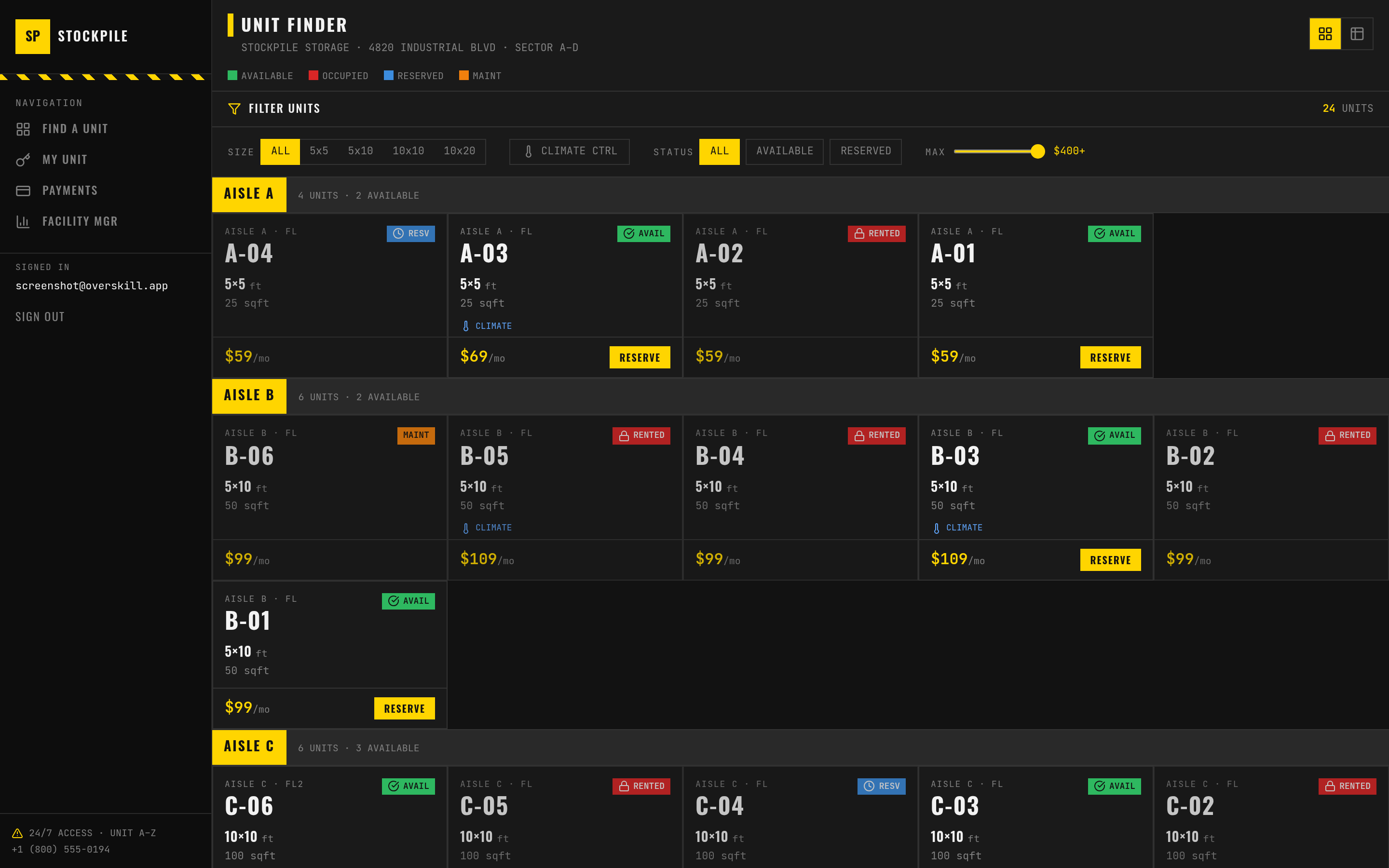
Task: Click the MAINT badge on unit B-06
Action: point(416,435)
